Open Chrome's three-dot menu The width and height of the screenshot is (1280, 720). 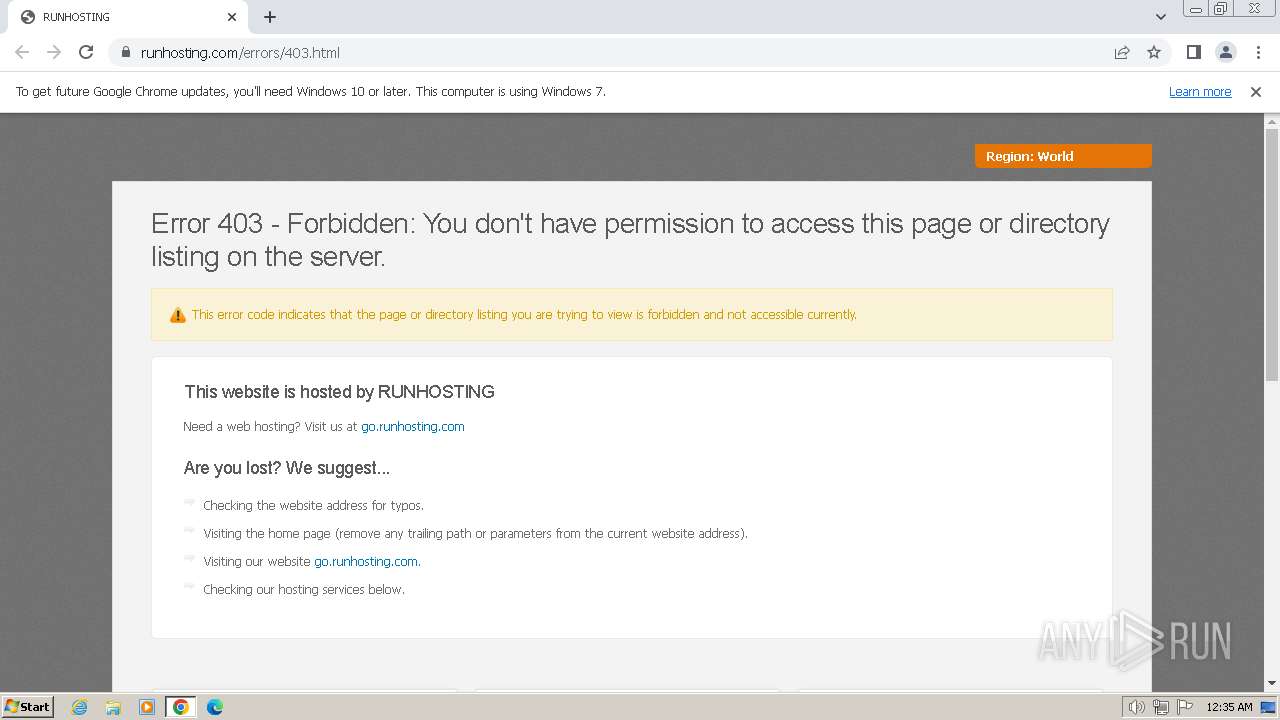(x=1258, y=52)
